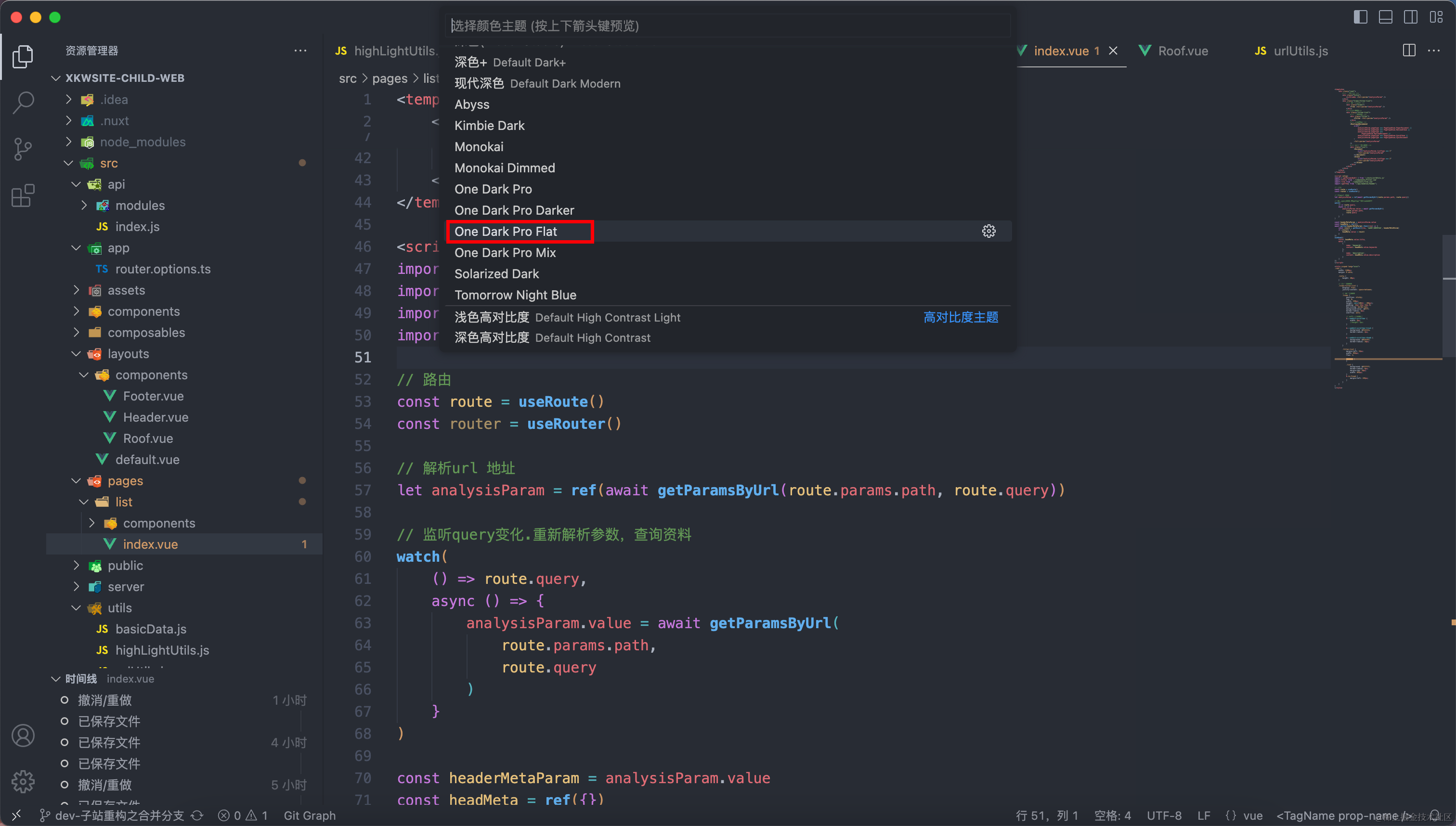Open Footer.vue file in explorer
Viewport: 1456px width, 826px height.
(153, 396)
